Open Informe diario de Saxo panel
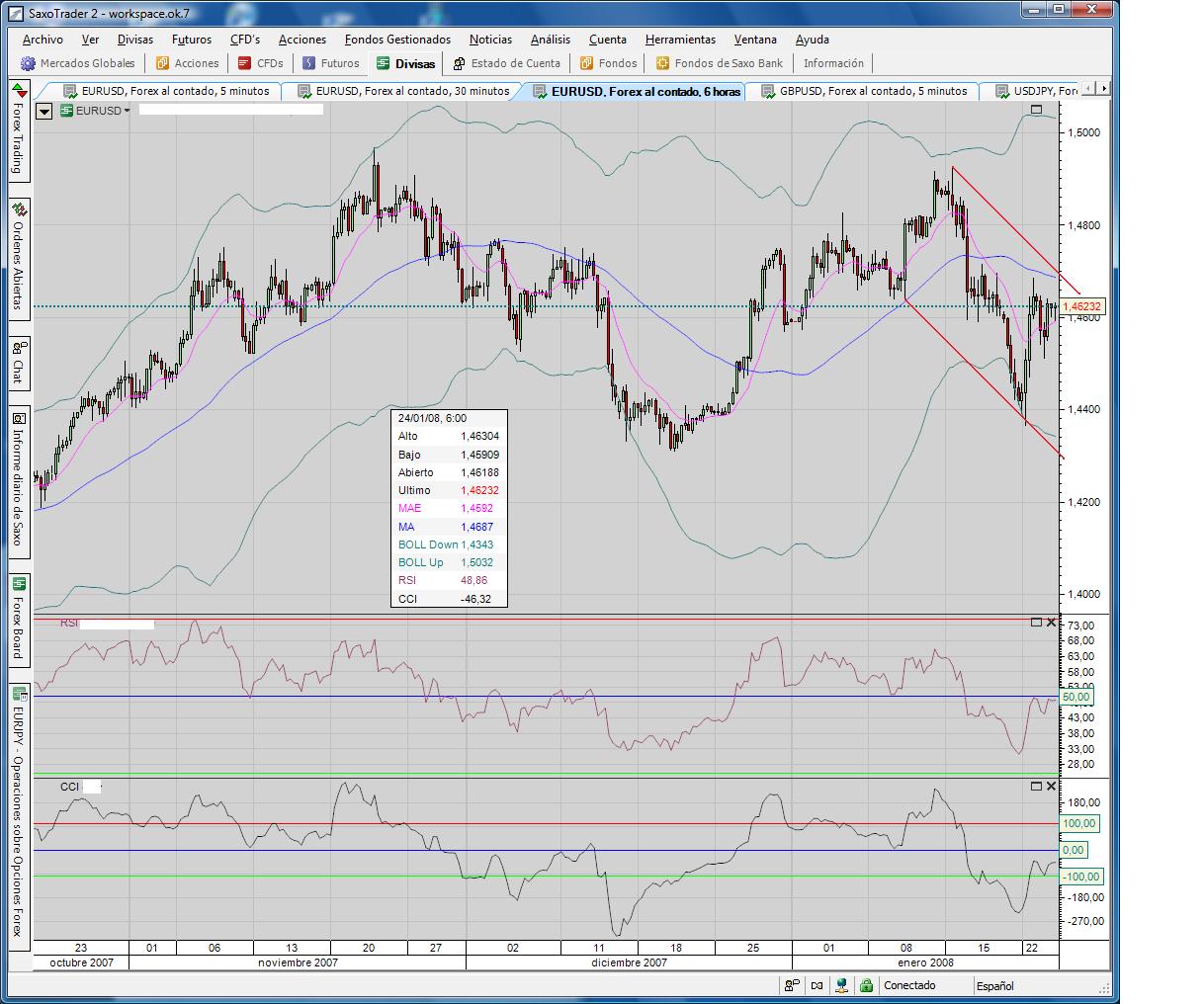Image resolution: width=1204 pixels, height=1004 pixels. pos(18,484)
